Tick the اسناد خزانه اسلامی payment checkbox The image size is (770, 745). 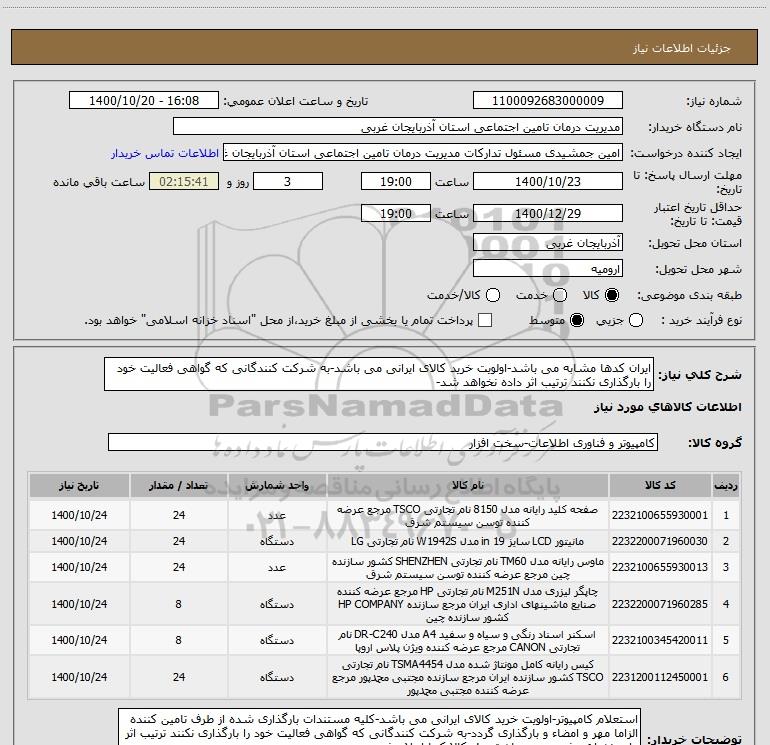[x=485, y=320]
